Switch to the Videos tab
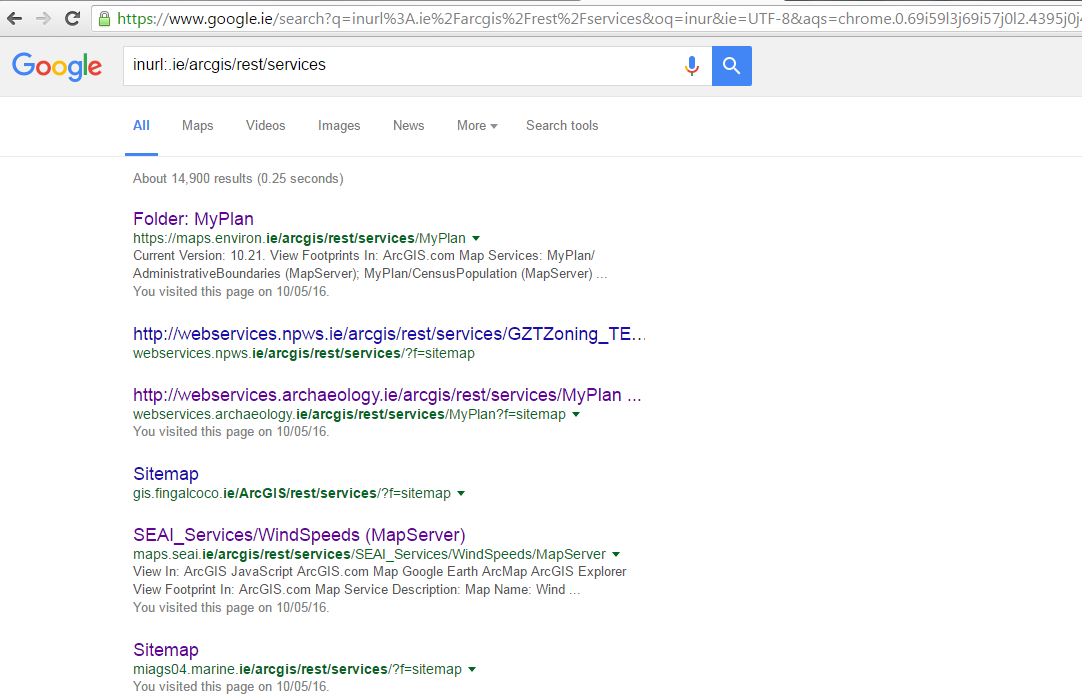Image resolution: width=1082 pixels, height=697 pixels. click(266, 126)
